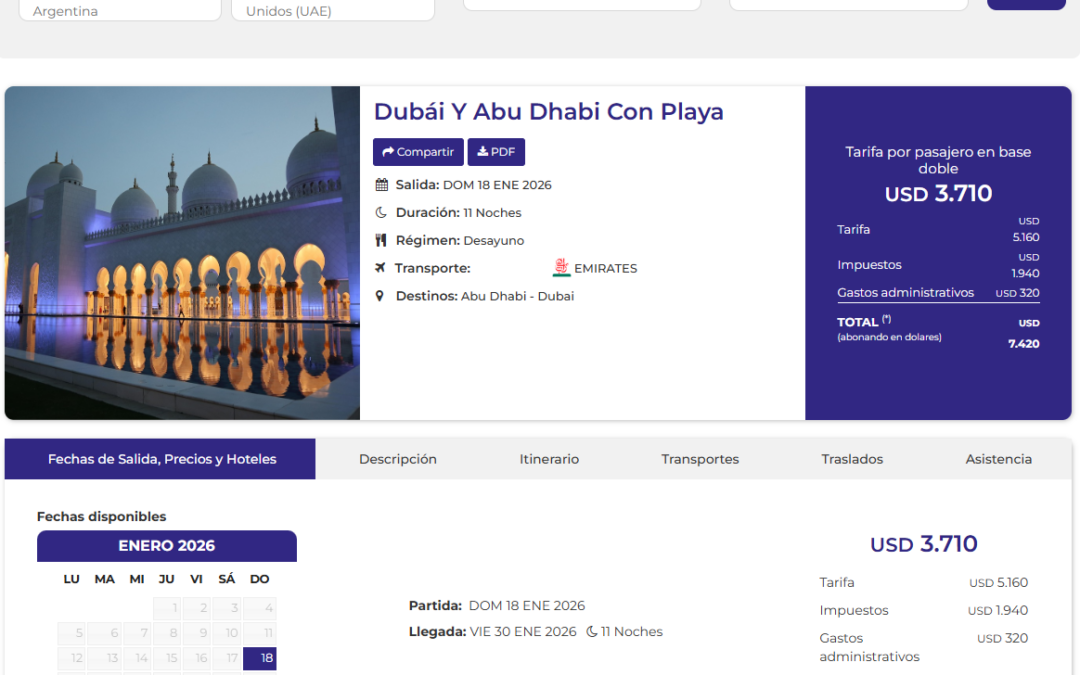The height and width of the screenshot is (675, 1080).
Task: Click the map pin icon beside Destinos
Action: click(x=380, y=296)
